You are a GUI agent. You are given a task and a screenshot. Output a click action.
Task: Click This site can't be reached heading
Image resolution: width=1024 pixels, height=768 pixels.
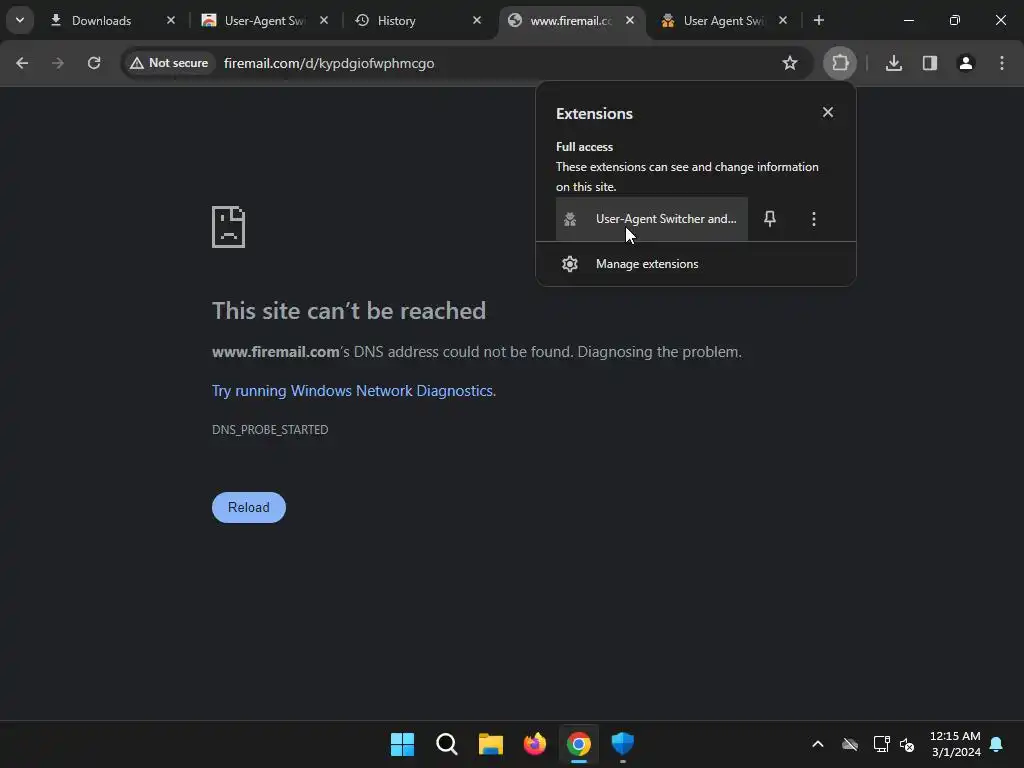[349, 311]
